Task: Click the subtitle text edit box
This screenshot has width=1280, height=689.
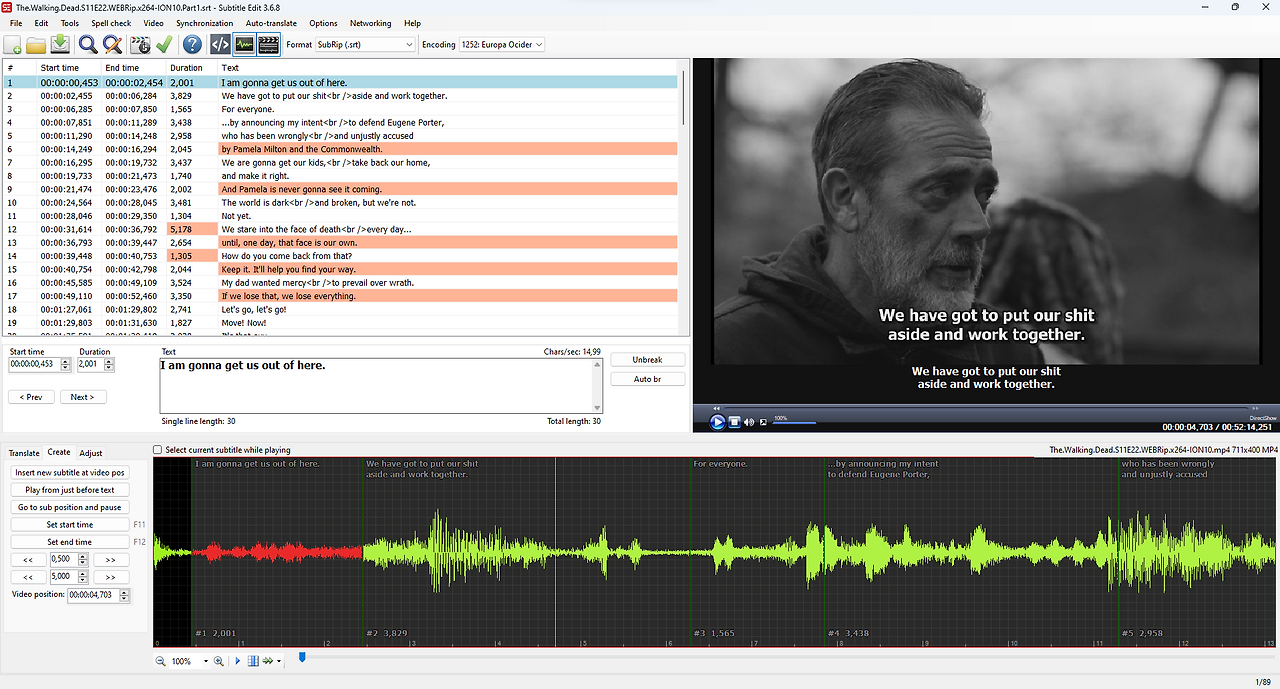Action: coord(381,385)
